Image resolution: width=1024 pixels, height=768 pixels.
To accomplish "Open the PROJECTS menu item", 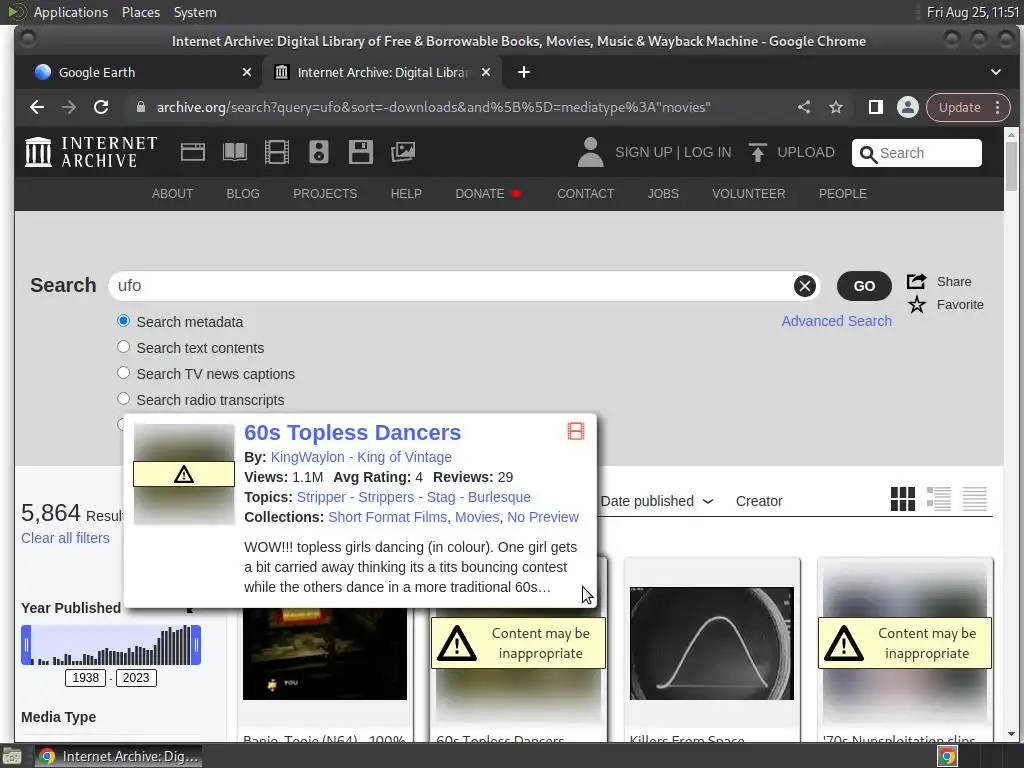I will click(325, 194).
